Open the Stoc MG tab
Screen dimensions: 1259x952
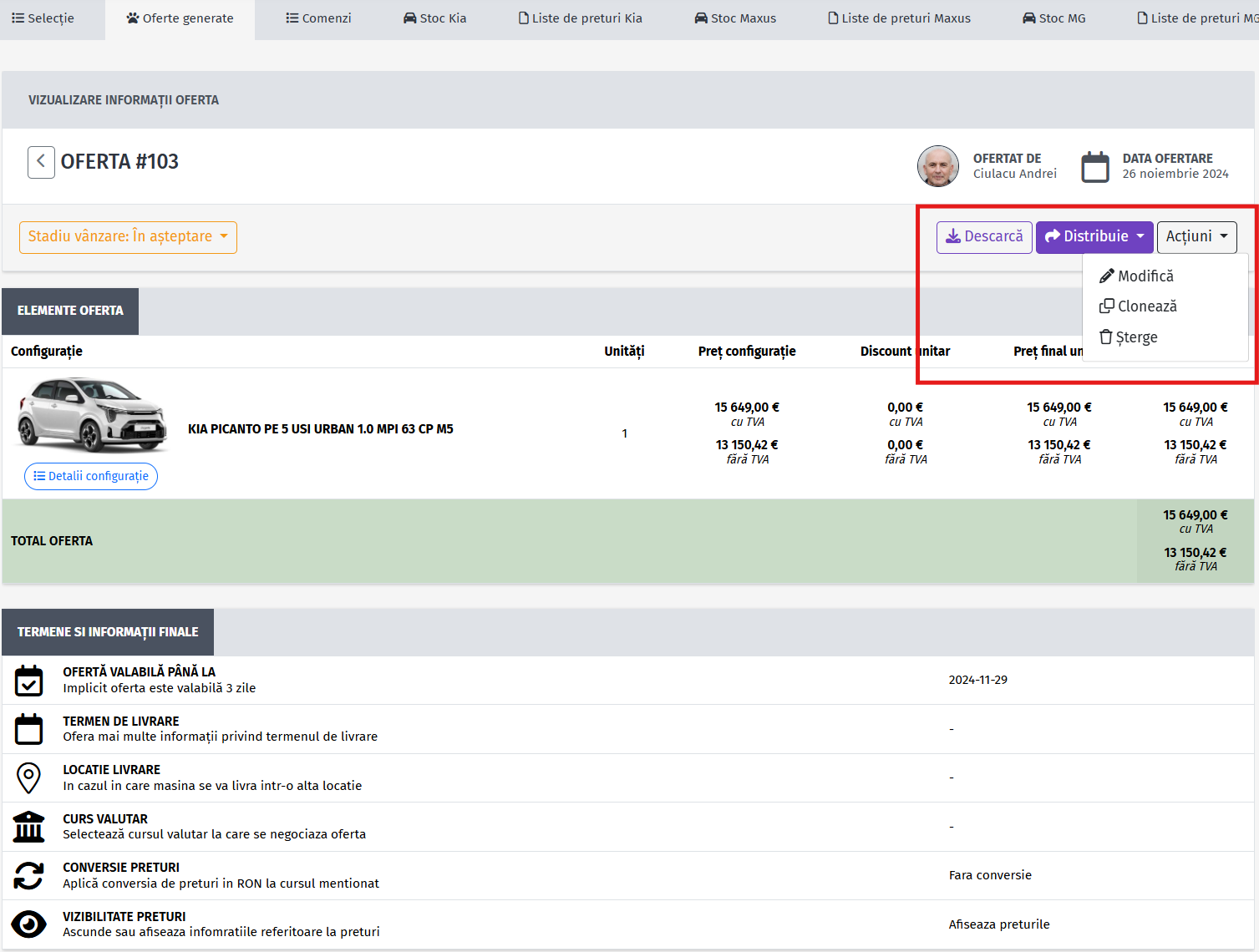[x=1054, y=18]
